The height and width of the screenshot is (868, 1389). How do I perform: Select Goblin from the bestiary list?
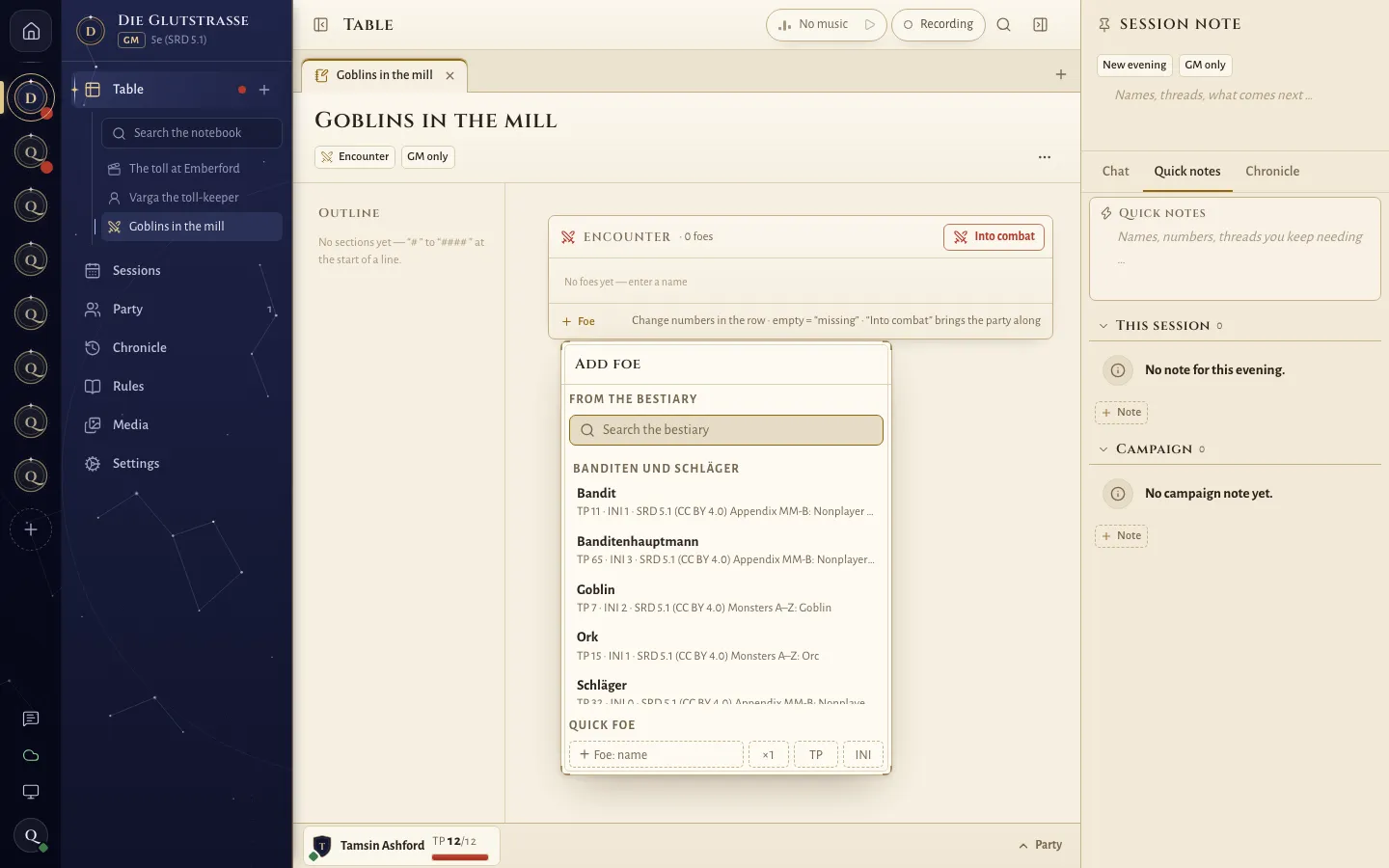(x=725, y=598)
